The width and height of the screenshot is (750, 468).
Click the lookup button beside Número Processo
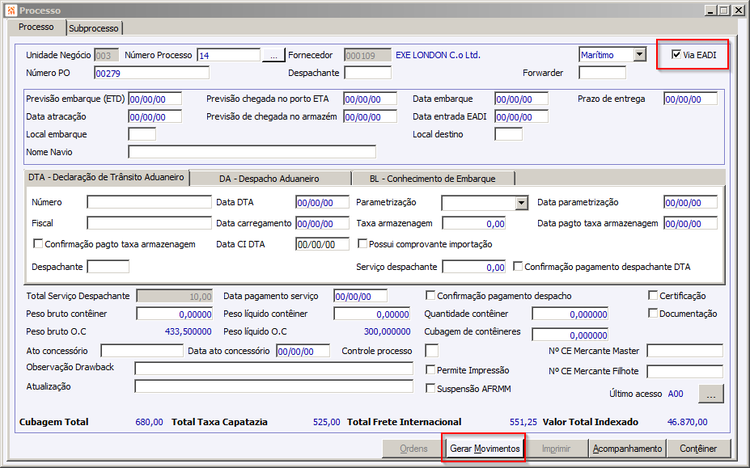[274, 55]
